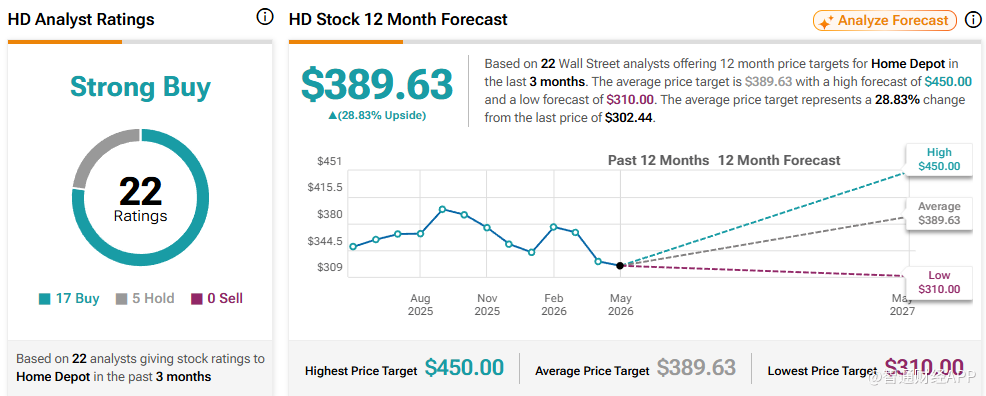This screenshot has width=986, height=396.
Task: Click the purple Sell legend square
Action: (x=197, y=299)
